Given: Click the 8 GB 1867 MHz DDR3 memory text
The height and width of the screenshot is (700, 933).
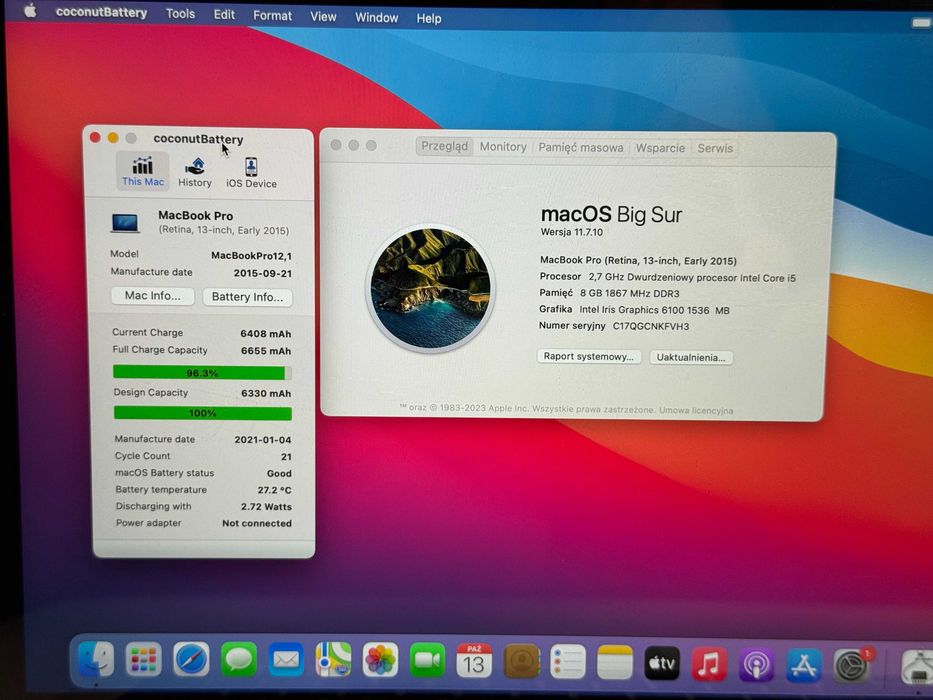Looking at the screenshot, I should click(630, 293).
